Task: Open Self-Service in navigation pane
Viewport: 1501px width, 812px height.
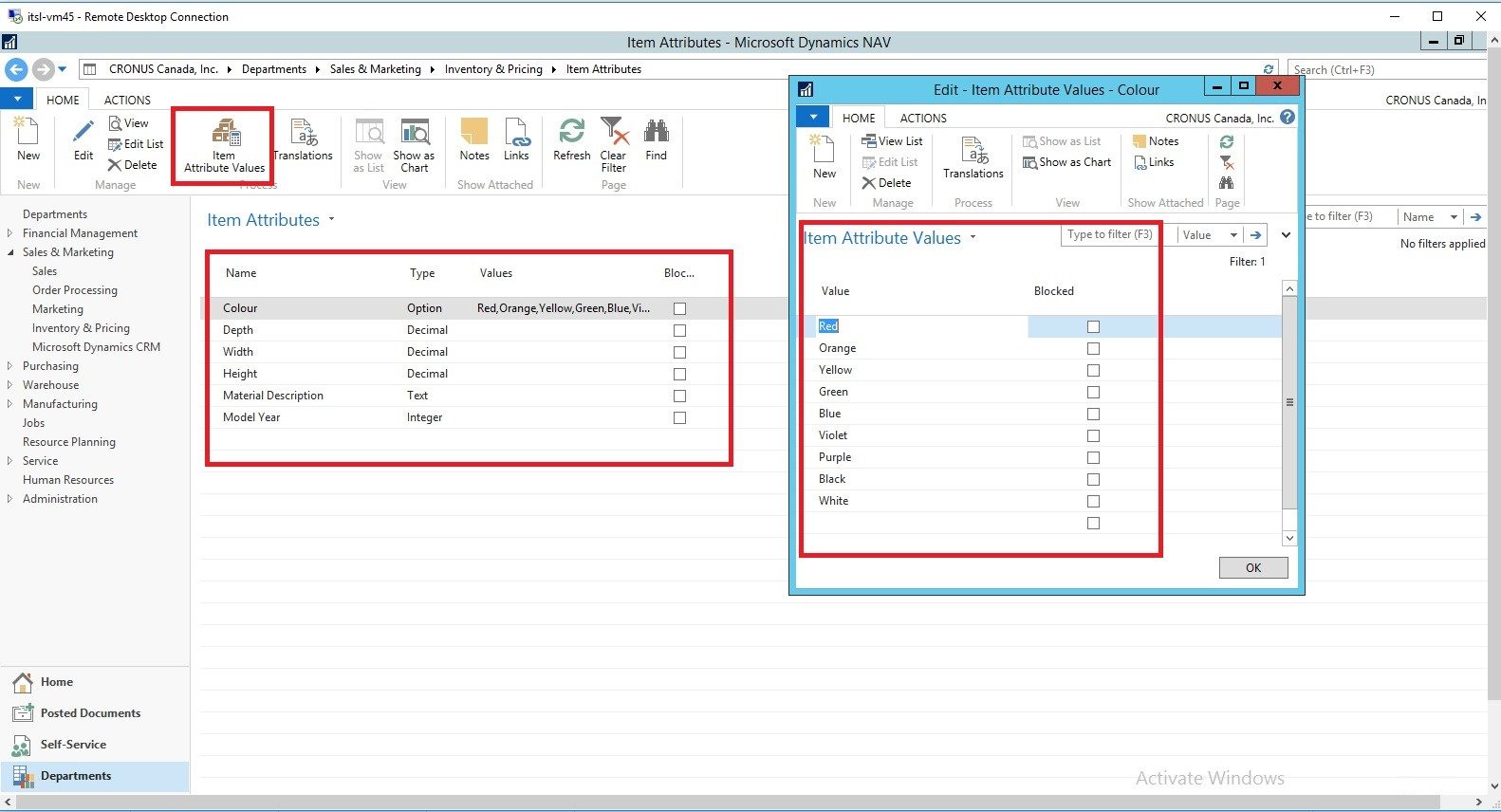Action: [x=73, y=745]
